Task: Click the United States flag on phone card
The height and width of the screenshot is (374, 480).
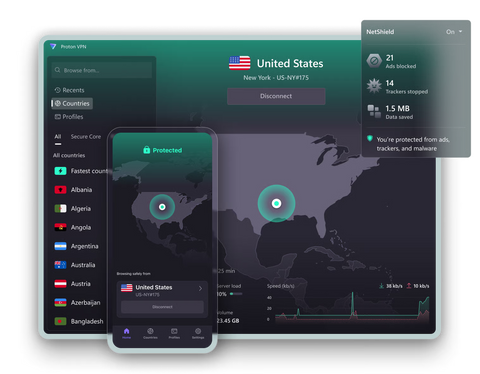Action: (127, 288)
